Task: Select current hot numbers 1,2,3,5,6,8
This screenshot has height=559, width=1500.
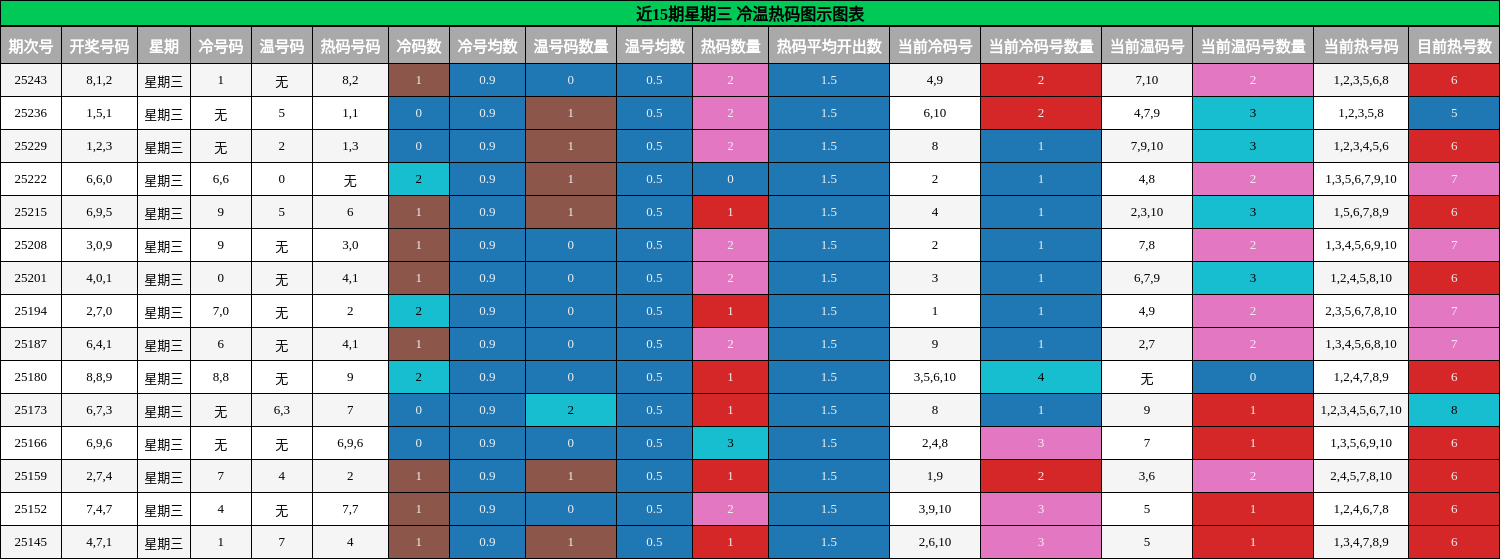Action: 1361,80
